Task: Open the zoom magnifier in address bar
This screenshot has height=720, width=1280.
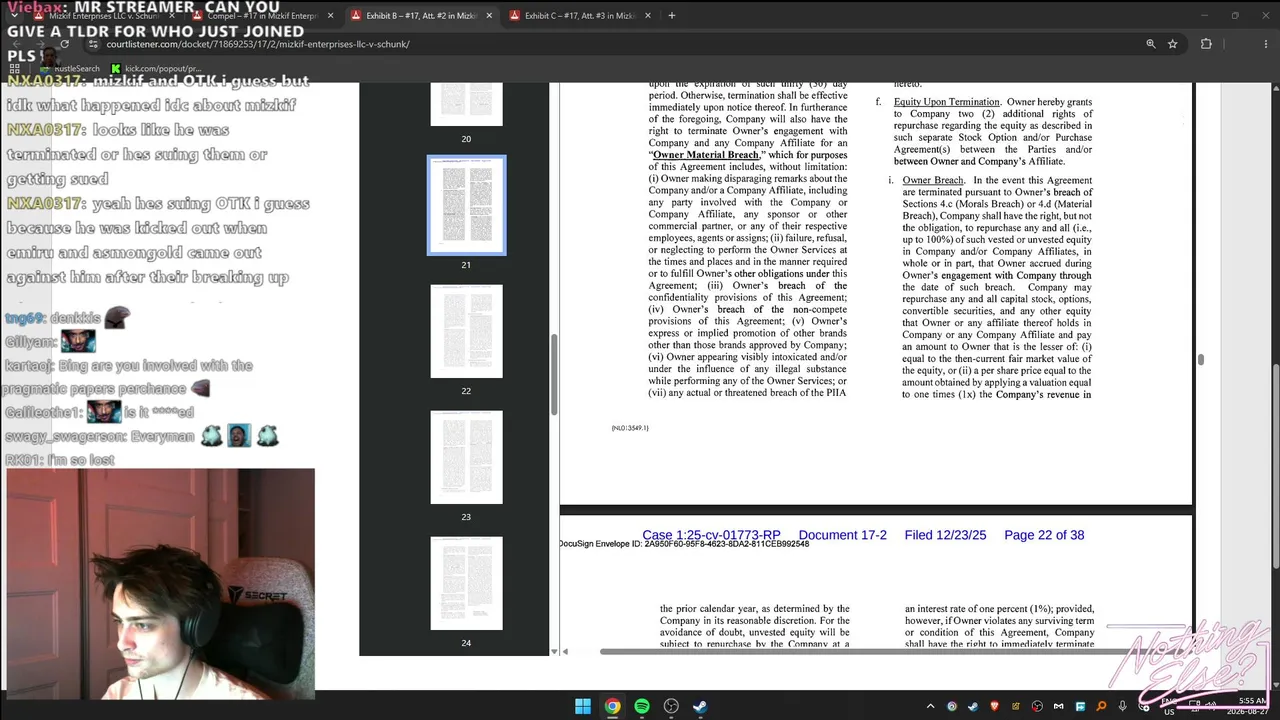Action: click(x=1151, y=44)
